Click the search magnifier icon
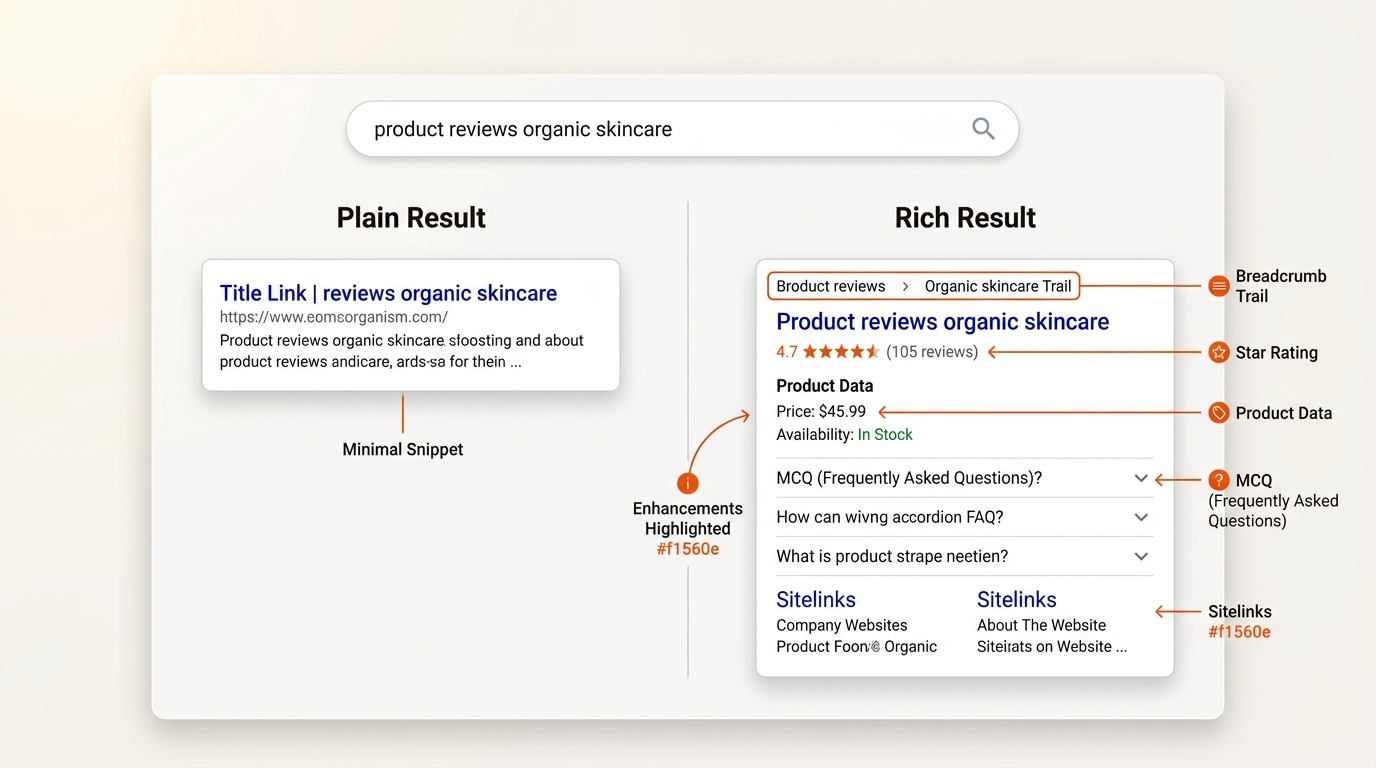The image size is (1376, 768). [983, 128]
